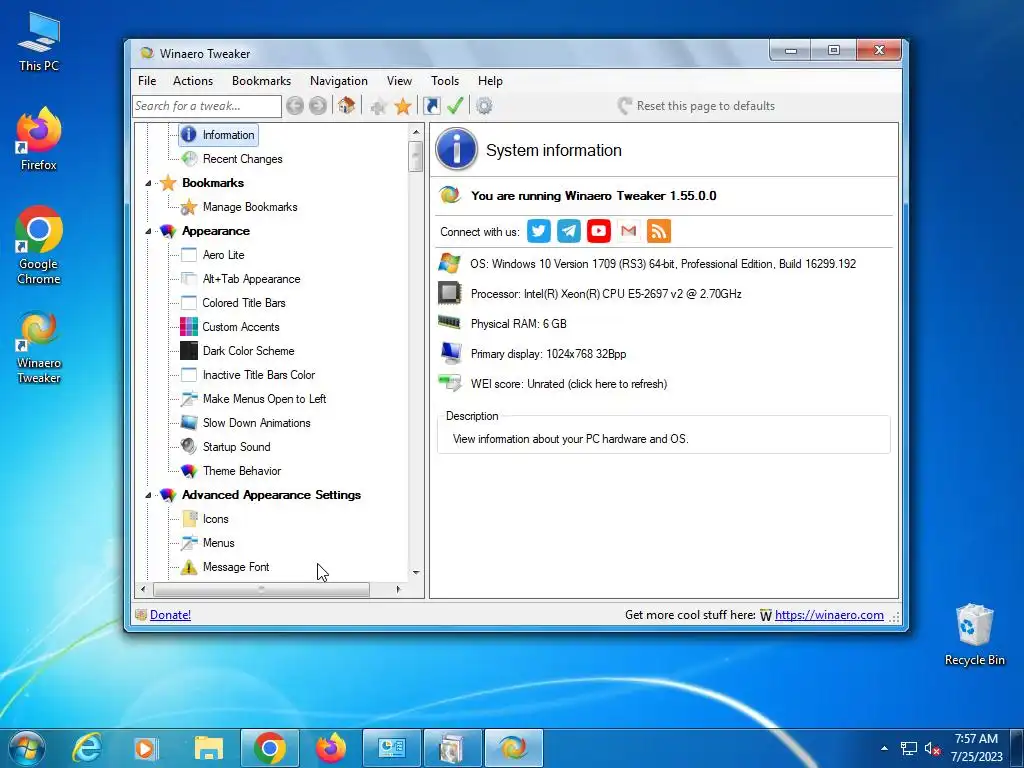Viewport: 1024px width, 768px height.
Task: Open Winaero Twitter link icon
Action: pos(539,231)
